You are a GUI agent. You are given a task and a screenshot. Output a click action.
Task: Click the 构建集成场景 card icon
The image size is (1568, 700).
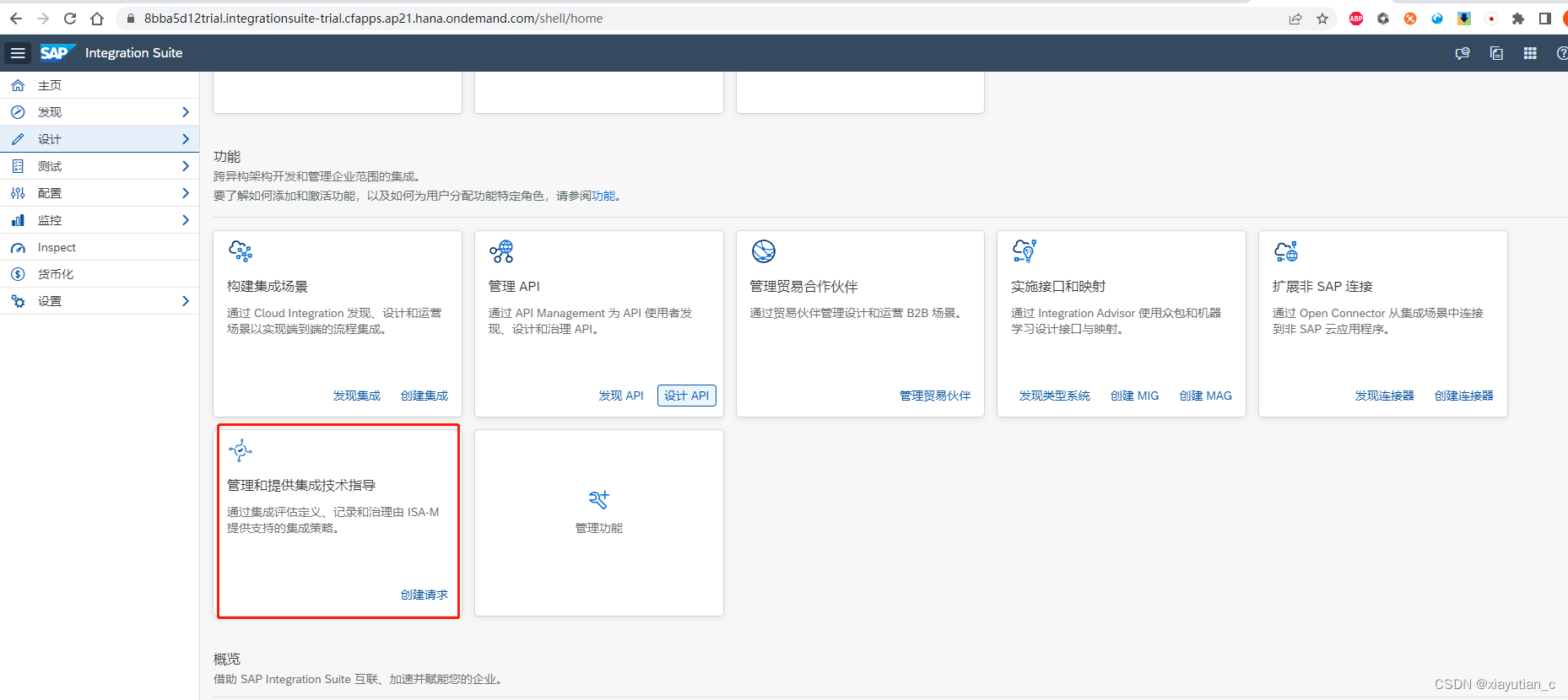pos(241,251)
